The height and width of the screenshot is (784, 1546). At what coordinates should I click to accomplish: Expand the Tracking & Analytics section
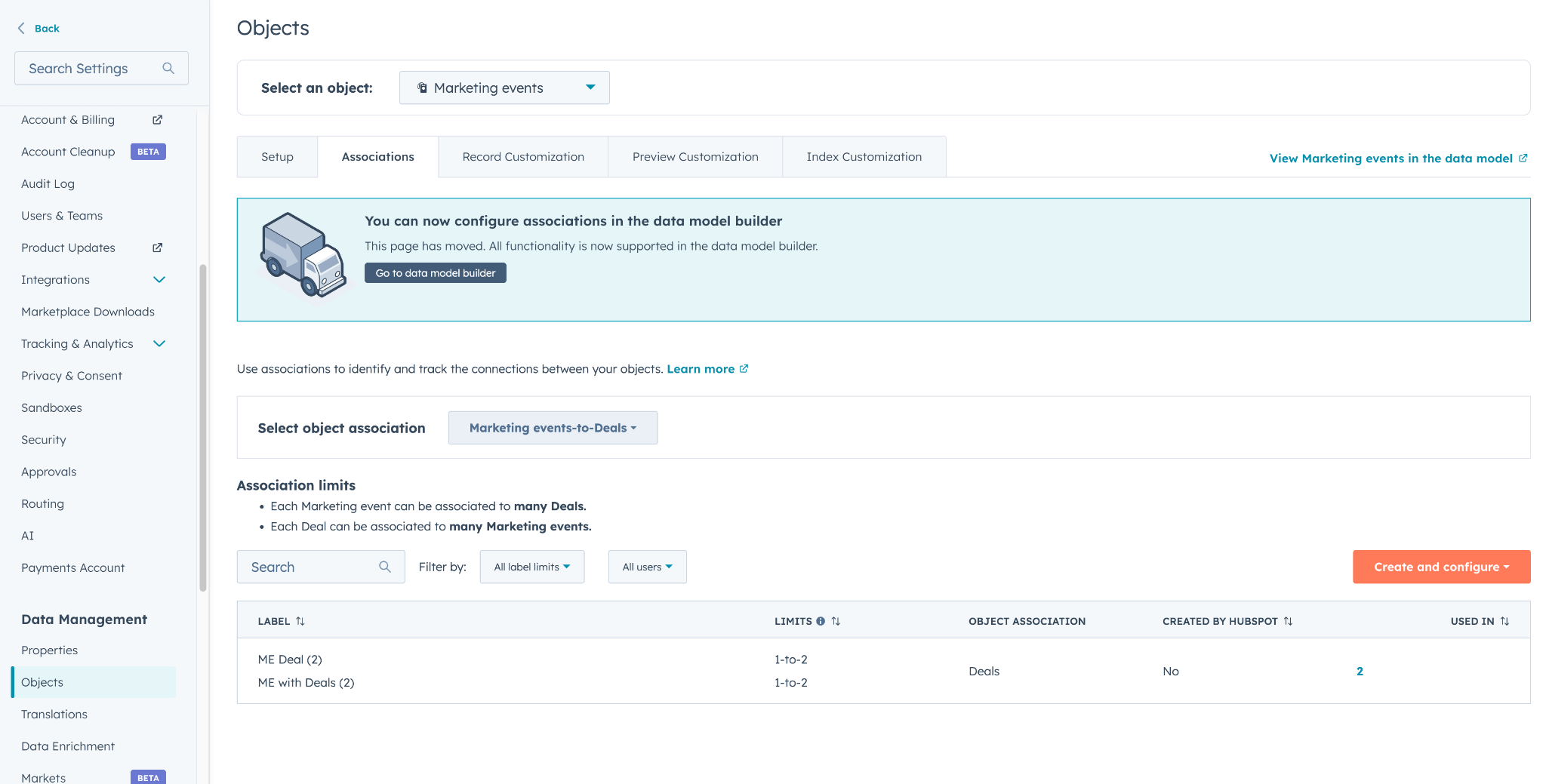point(159,344)
